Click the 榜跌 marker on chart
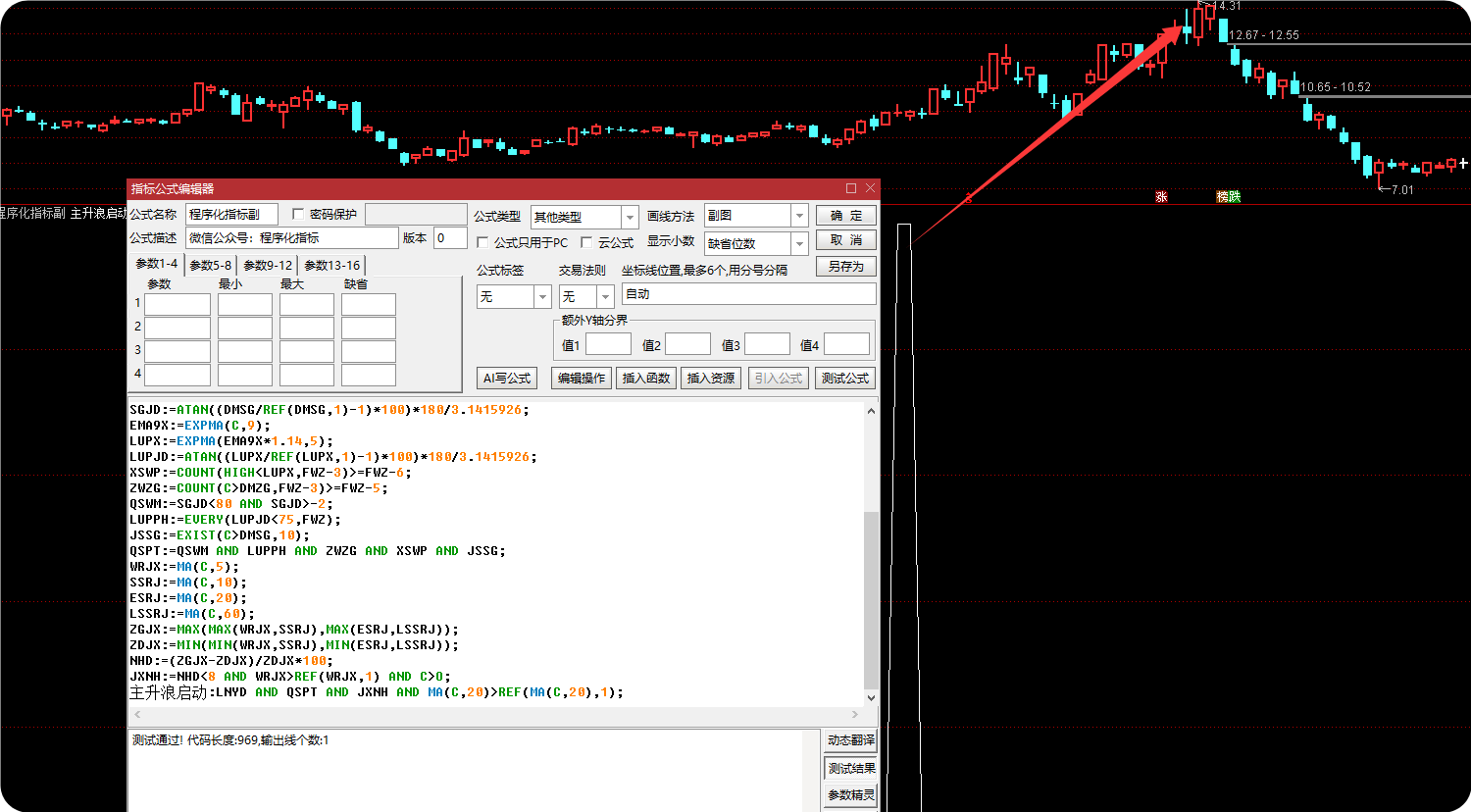Screen dimensions: 1471x812 tap(1229, 197)
